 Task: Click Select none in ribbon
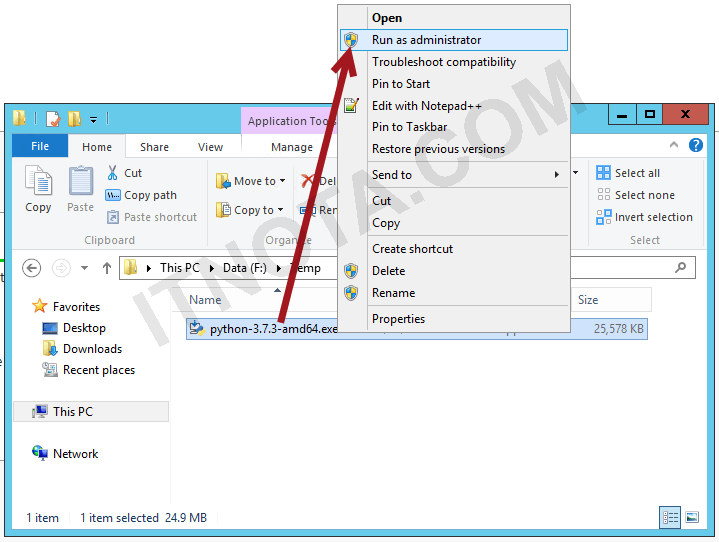pos(636,195)
